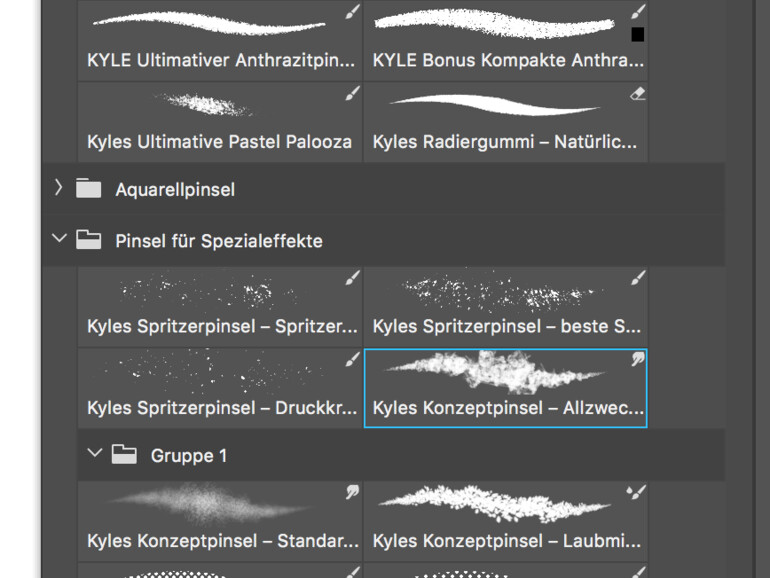Click brush icon on Spritzerpinsel – Spritzer preset
This screenshot has width=770, height=578.
[352, 277]
